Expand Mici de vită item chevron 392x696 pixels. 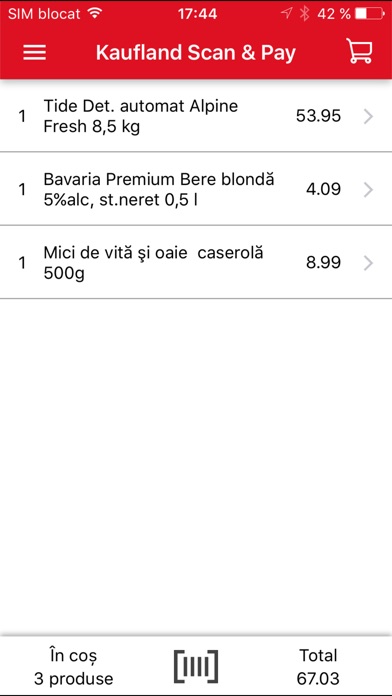coord(368,263)
